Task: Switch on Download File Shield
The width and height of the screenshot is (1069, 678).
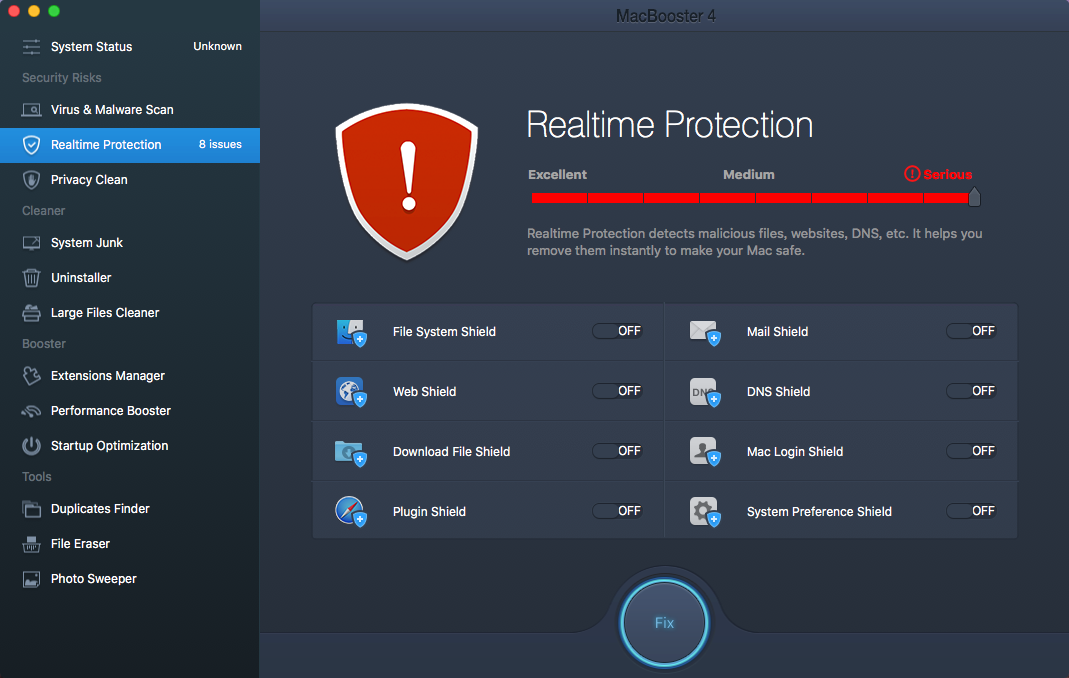Action: pos(617,451)
